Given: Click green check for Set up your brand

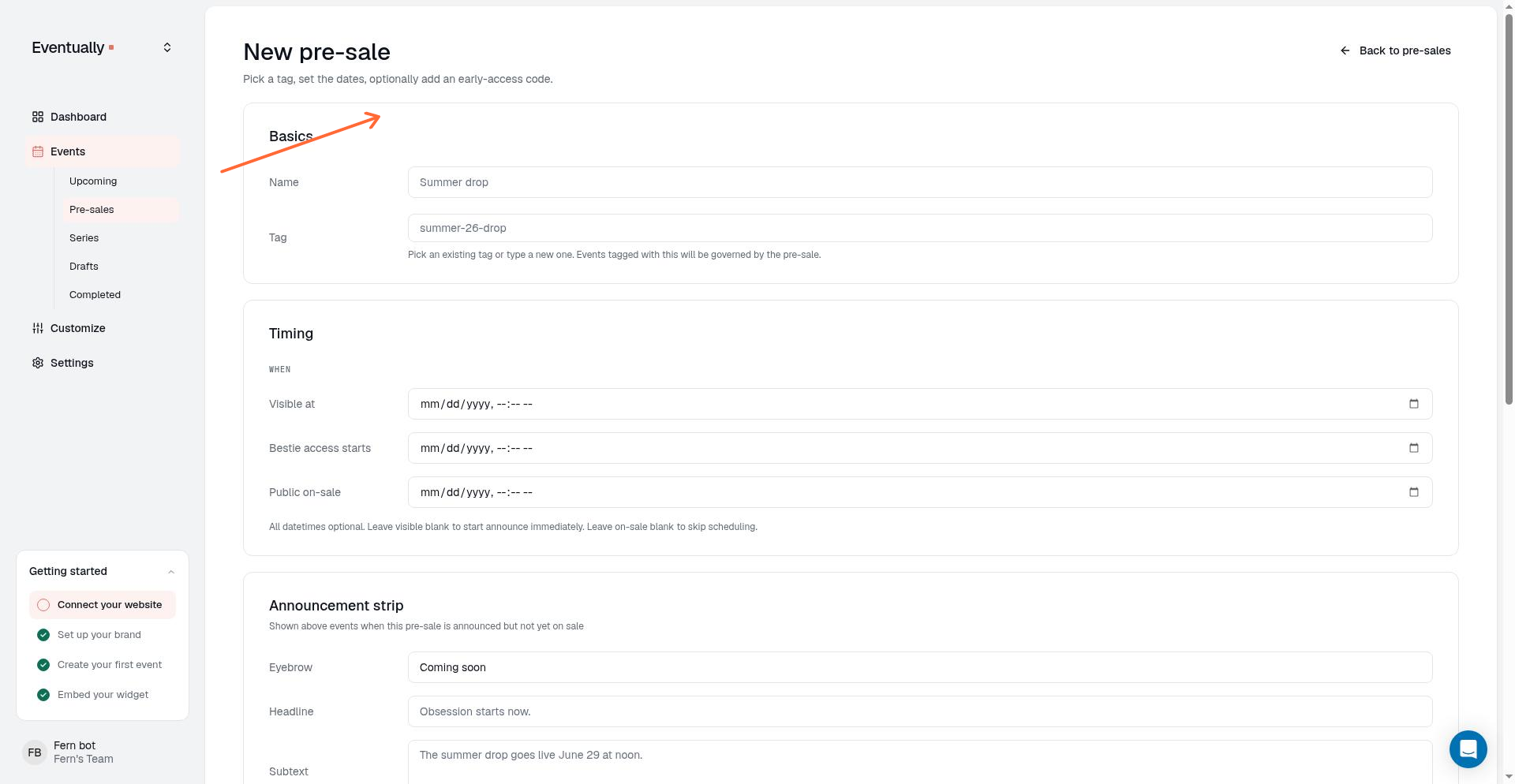Looking at the screenshot, I should (43, 635).
